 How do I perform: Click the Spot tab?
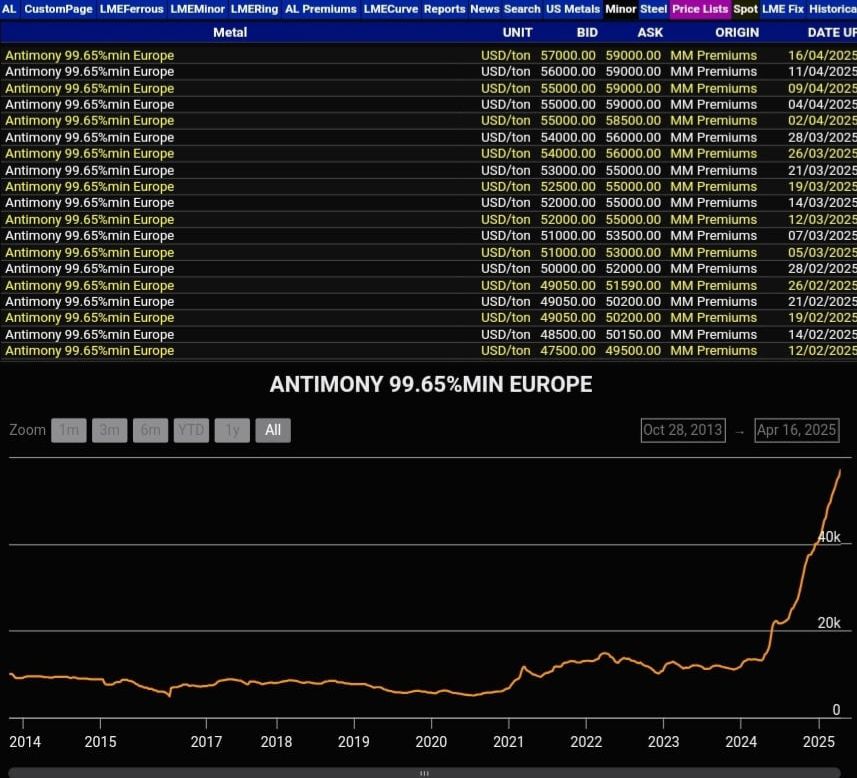click(745, 9)
